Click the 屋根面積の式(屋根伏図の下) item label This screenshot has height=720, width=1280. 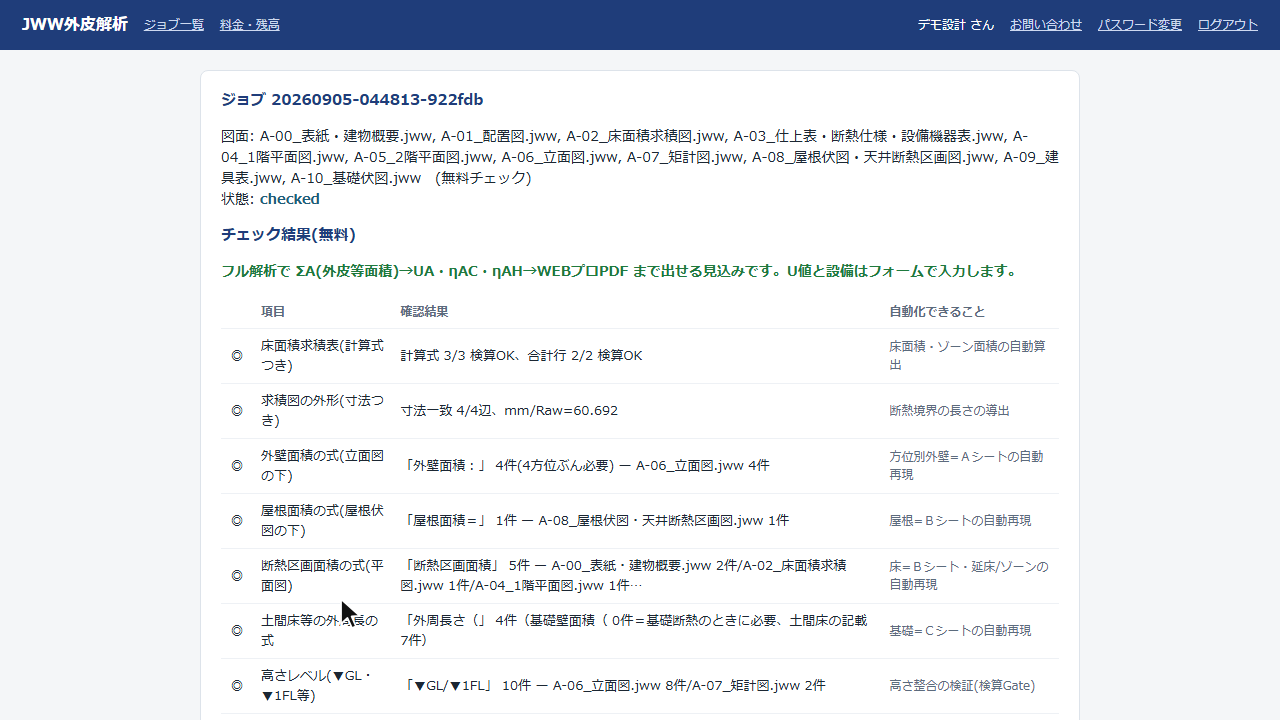coord(322,521)
